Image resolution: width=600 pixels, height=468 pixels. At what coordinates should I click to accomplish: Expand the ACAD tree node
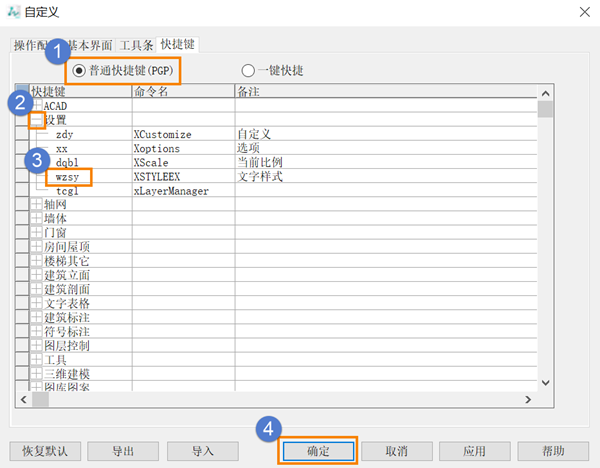[x=37, y=105]
